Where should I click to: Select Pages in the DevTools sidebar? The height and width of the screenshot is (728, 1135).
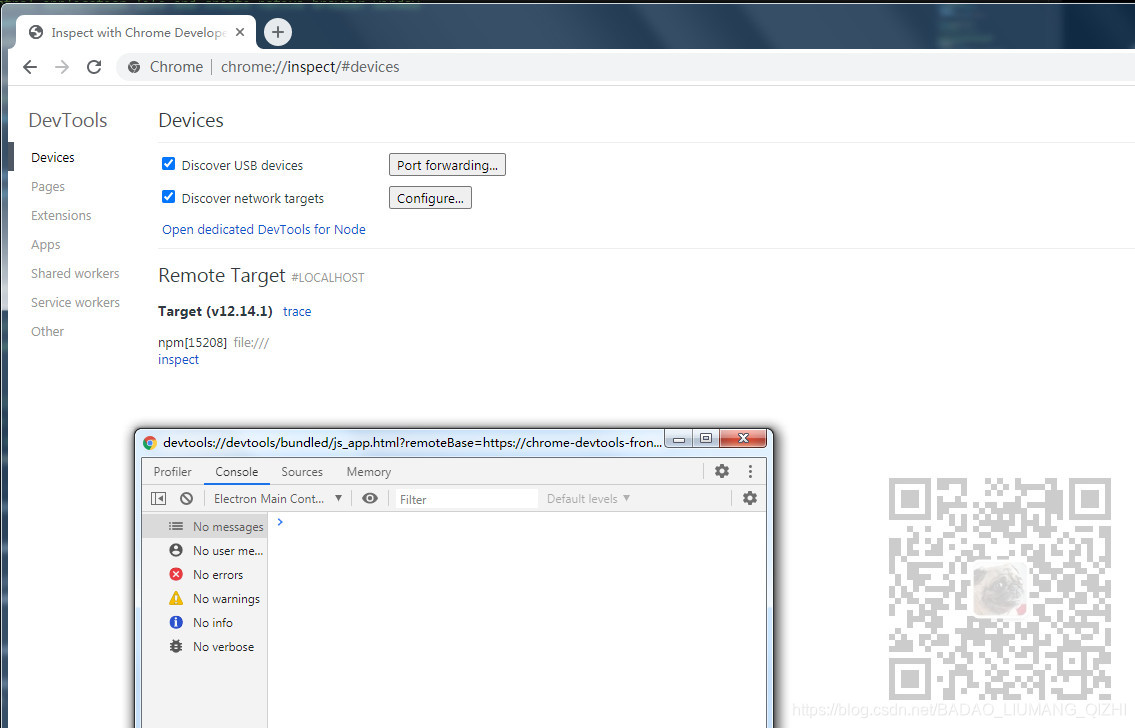click(48, 187)
